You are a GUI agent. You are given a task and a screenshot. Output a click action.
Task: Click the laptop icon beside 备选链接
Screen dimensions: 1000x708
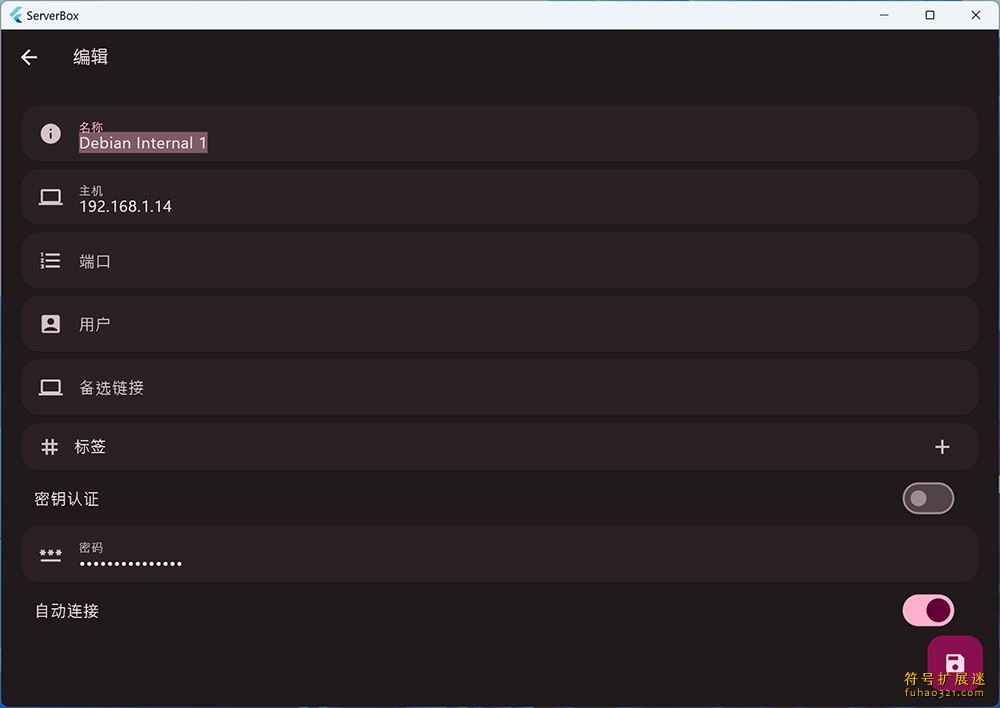(x=50, y=387)
